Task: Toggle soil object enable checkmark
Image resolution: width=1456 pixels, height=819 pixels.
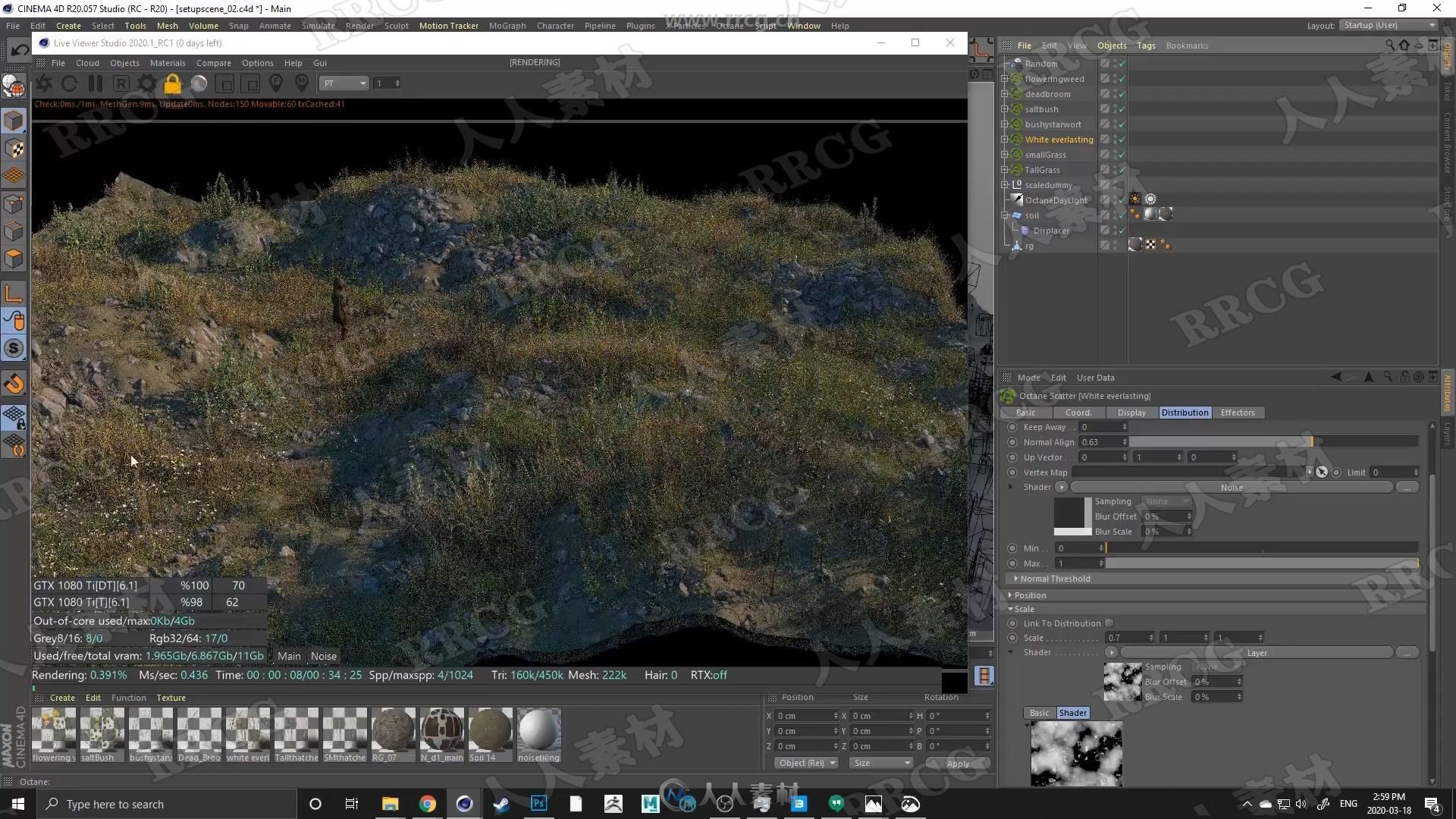Action: point(1122,215)
